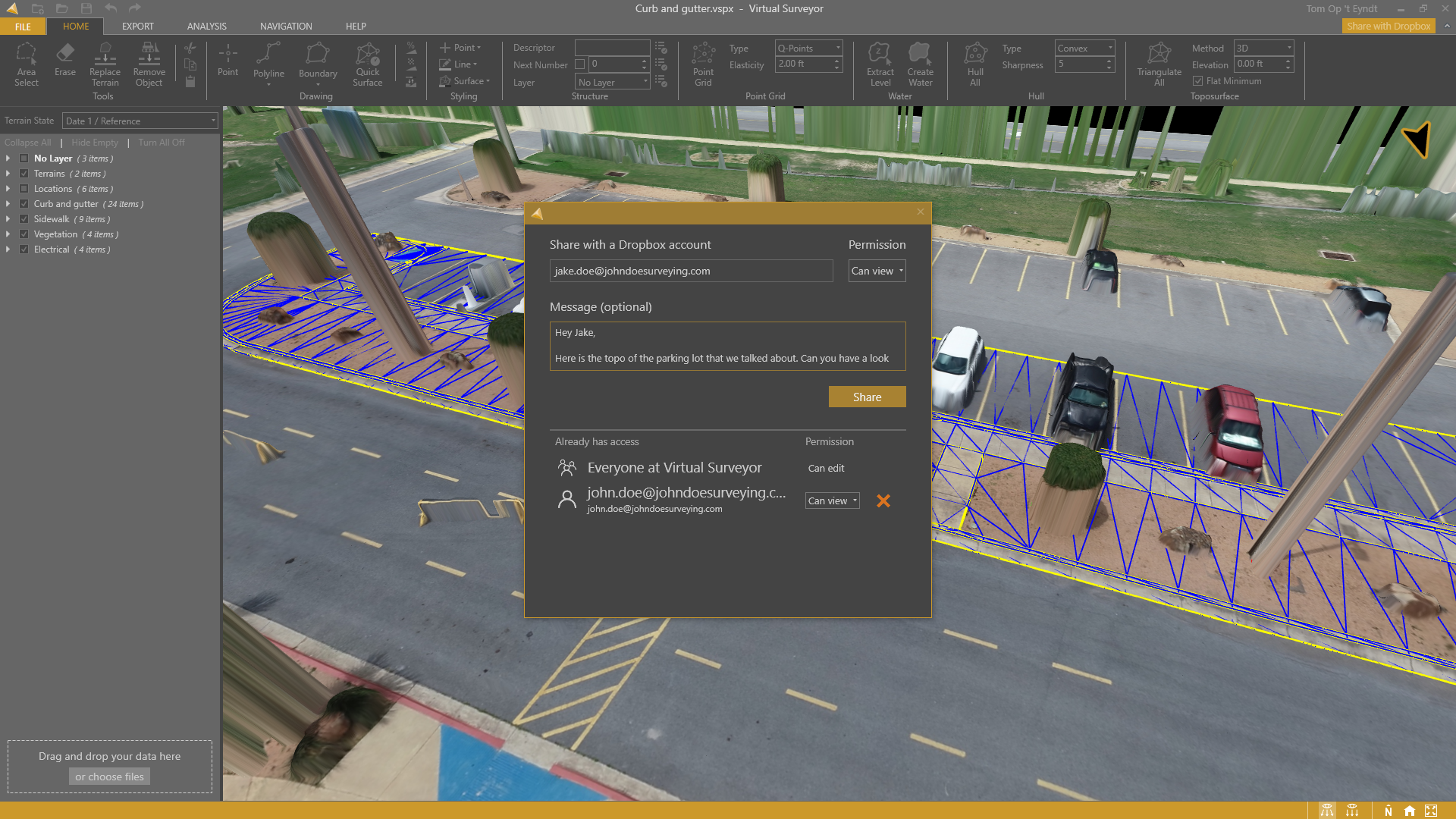Remove john.doe access with orange X
The image size is (1456, 819).
tap(883, 500)
